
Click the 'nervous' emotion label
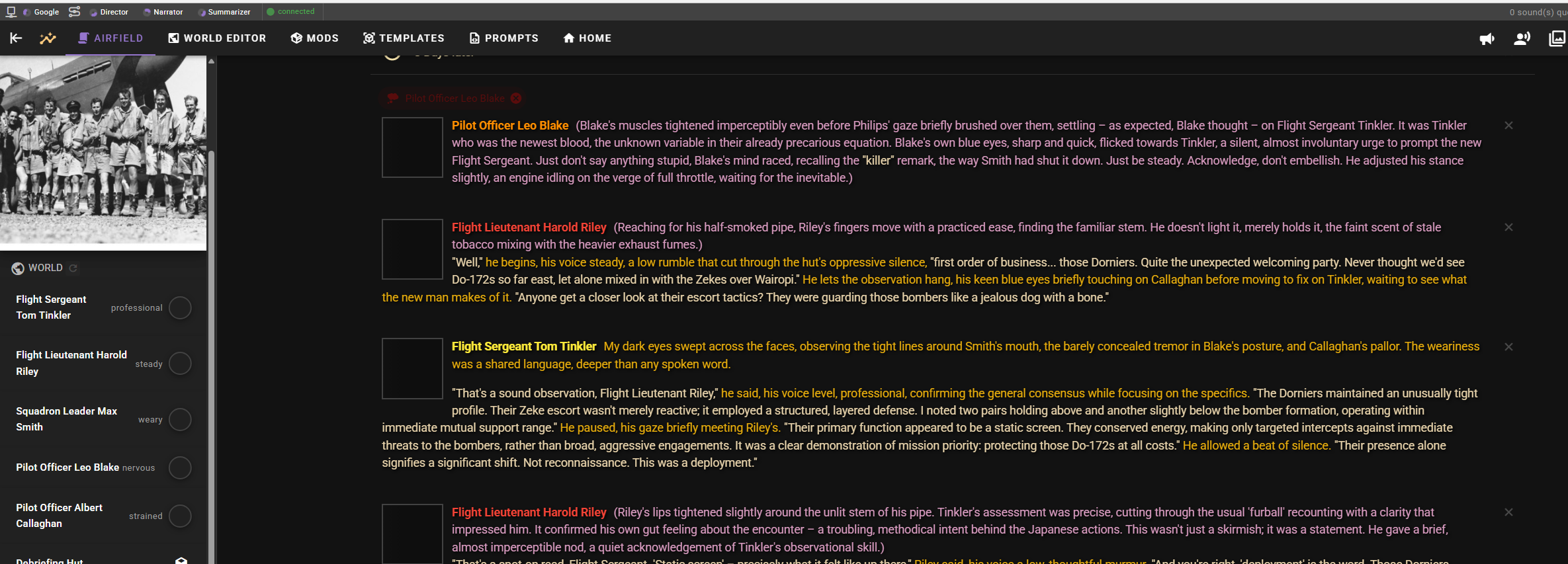[138, 467]
